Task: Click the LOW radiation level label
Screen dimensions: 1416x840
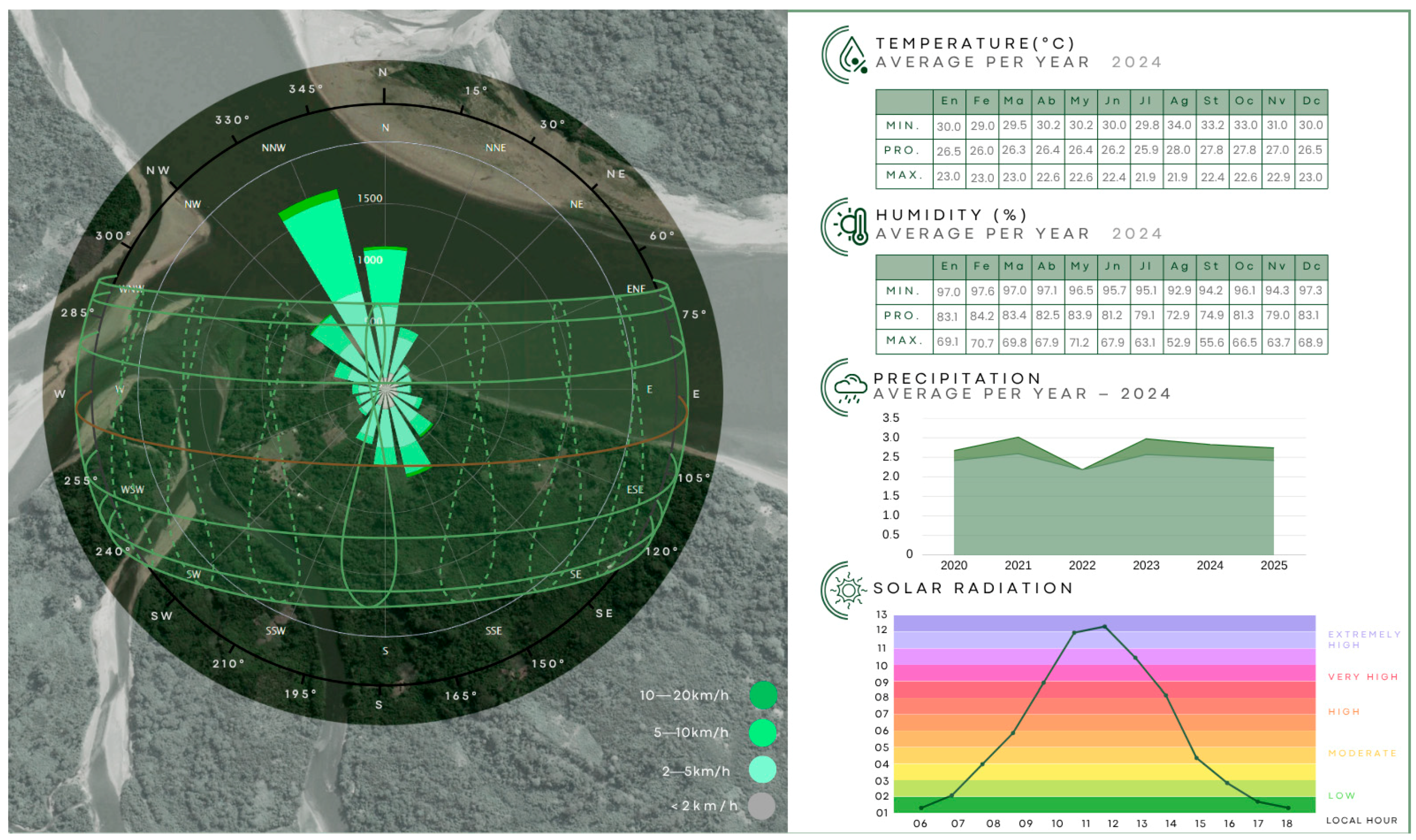Action: [1341, 796]
